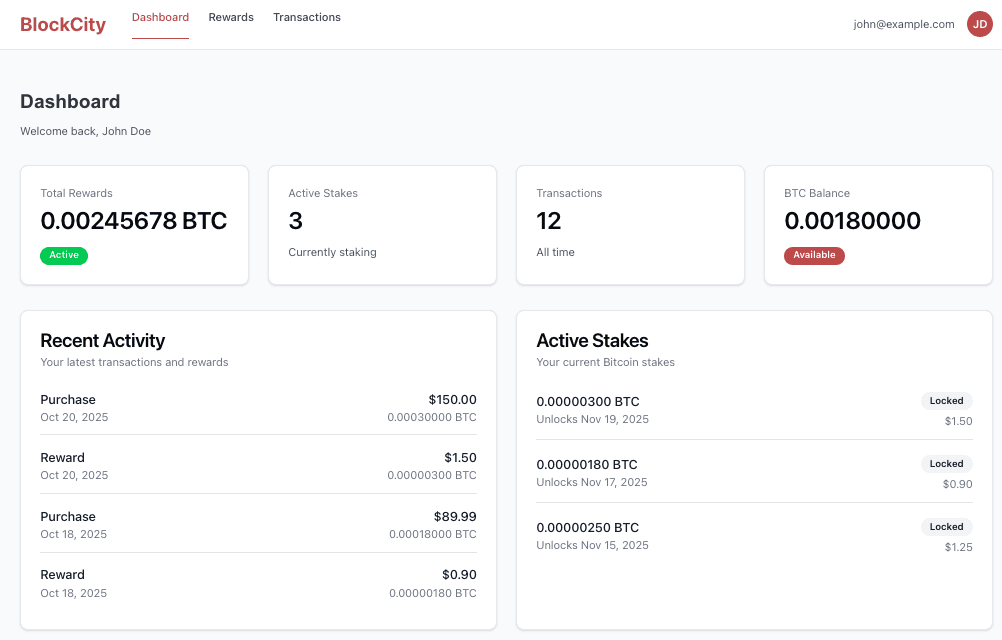Click the Locked badge on the 0.00000250 BTC stake
The height and width of the screenshot is (640, 1002).
(946, 526)
